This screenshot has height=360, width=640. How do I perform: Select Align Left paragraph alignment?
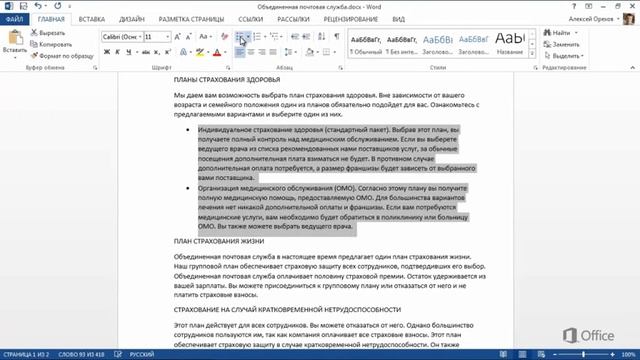pyautogui.click(x=240, y=52)
